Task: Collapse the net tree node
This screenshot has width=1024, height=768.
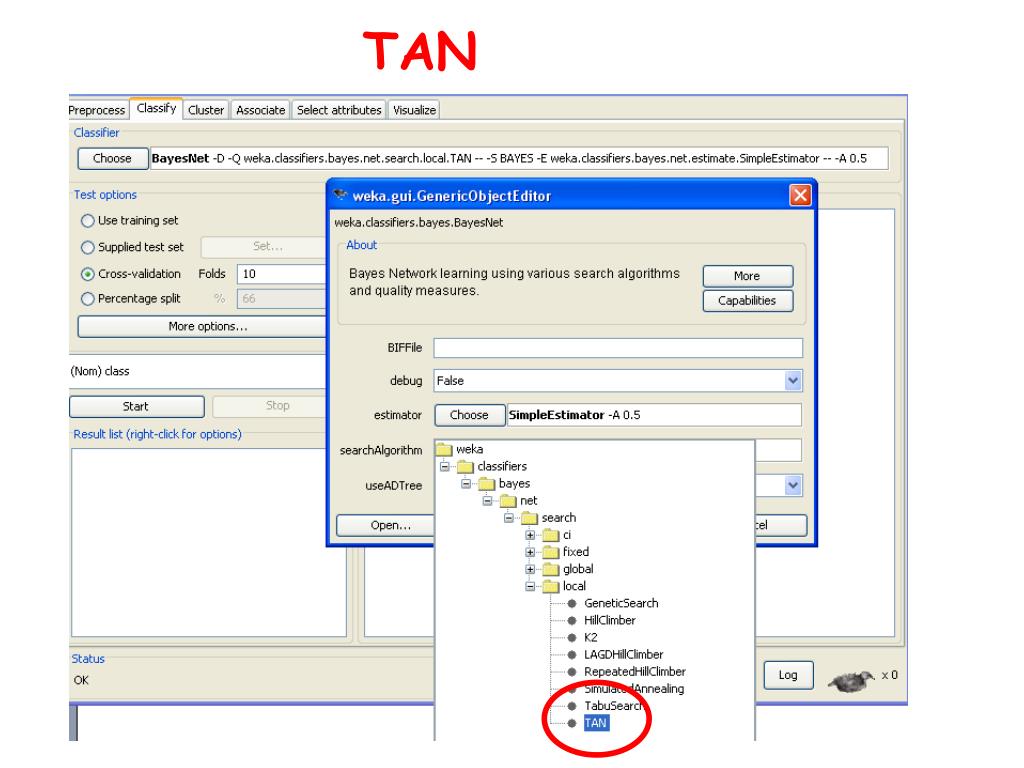Action: 487,501
